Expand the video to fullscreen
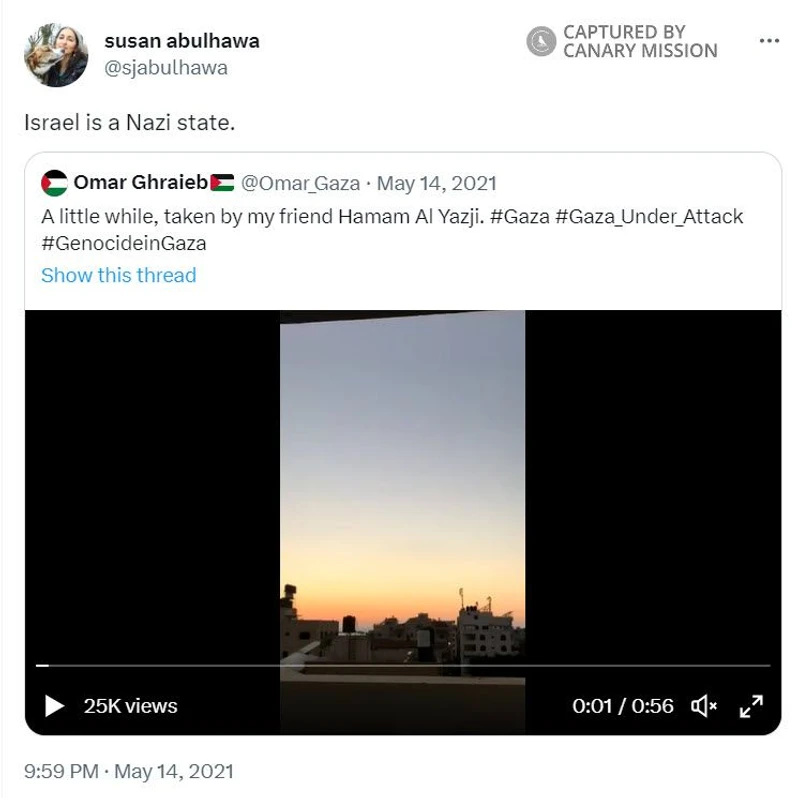 click(751, 706)
